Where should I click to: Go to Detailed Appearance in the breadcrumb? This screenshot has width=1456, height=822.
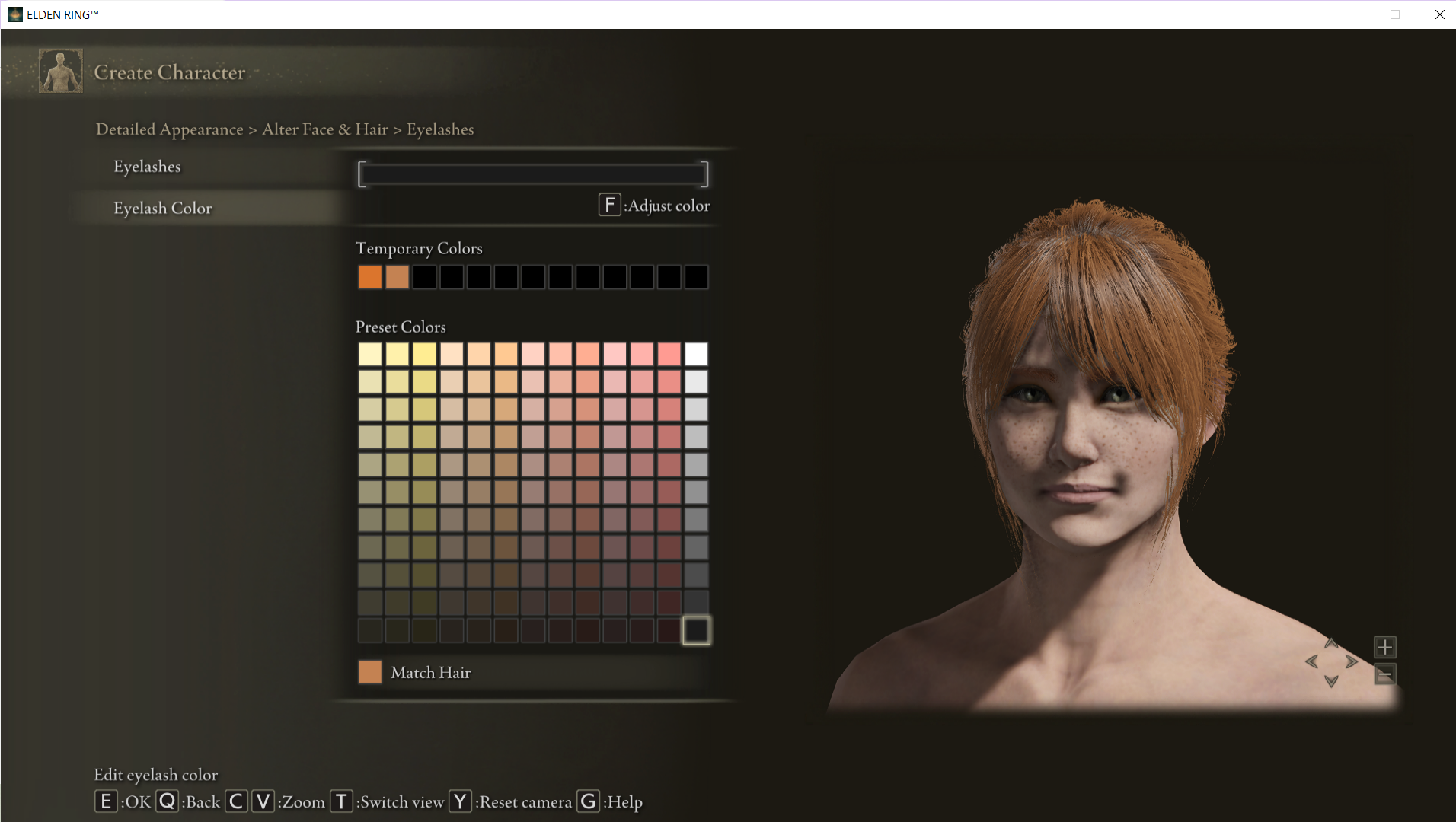pos(170,129)
